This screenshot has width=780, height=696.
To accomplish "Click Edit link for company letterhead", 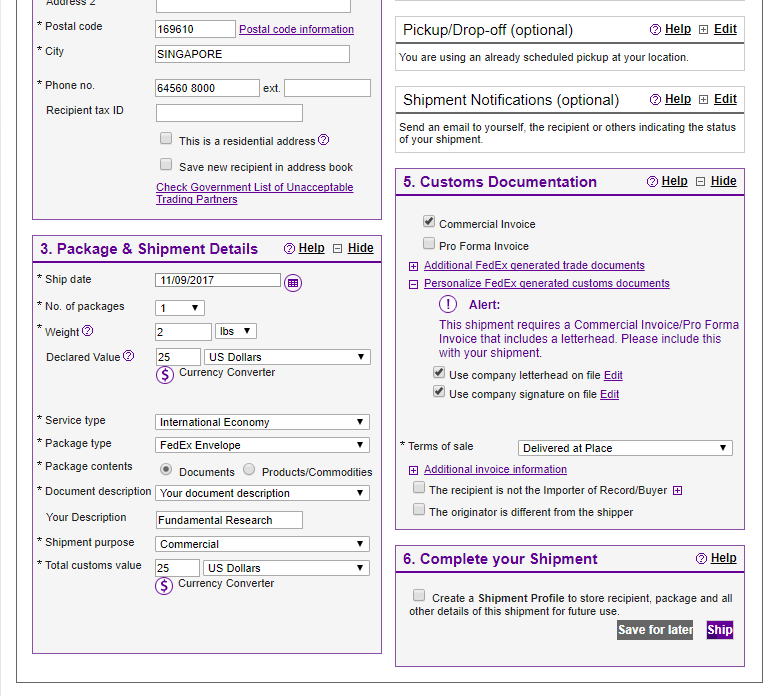I will coord(613,376).
